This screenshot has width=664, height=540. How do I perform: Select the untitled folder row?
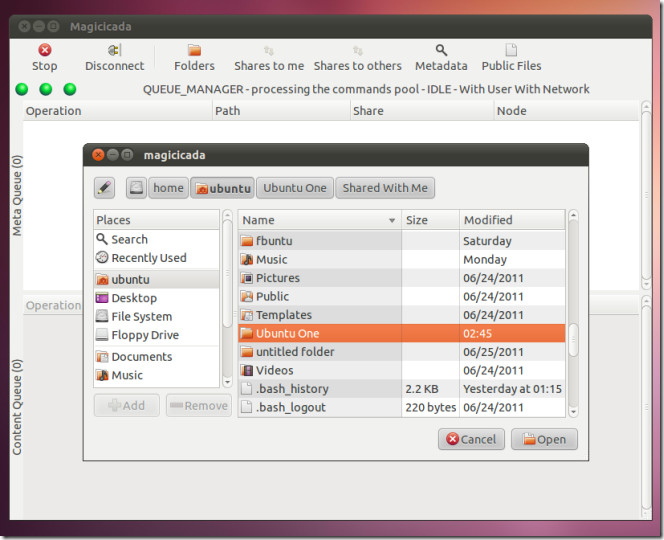(x=401, y=352)
